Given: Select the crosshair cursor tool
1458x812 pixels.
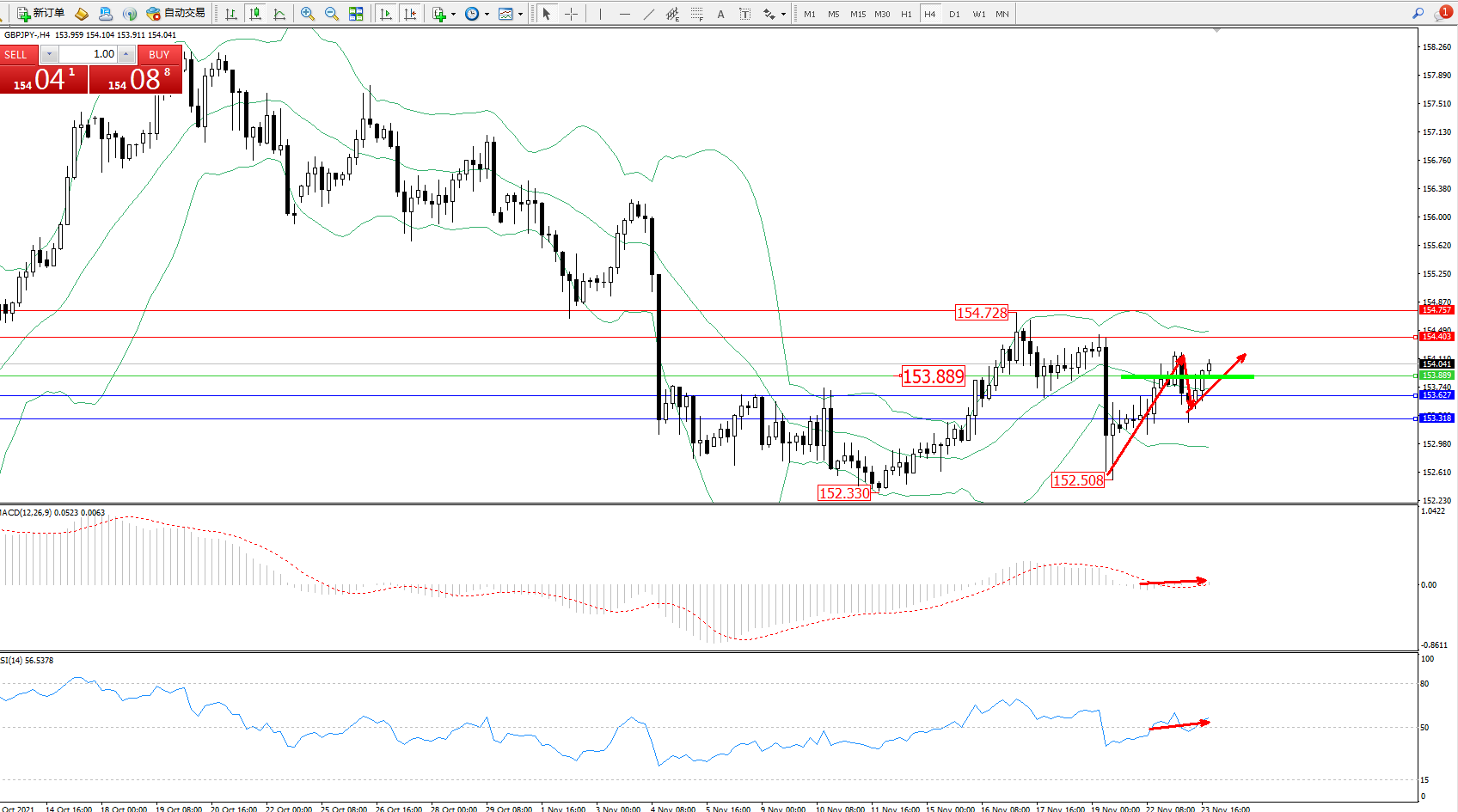Looking at the screenshot, I should [x=571, y=14].
